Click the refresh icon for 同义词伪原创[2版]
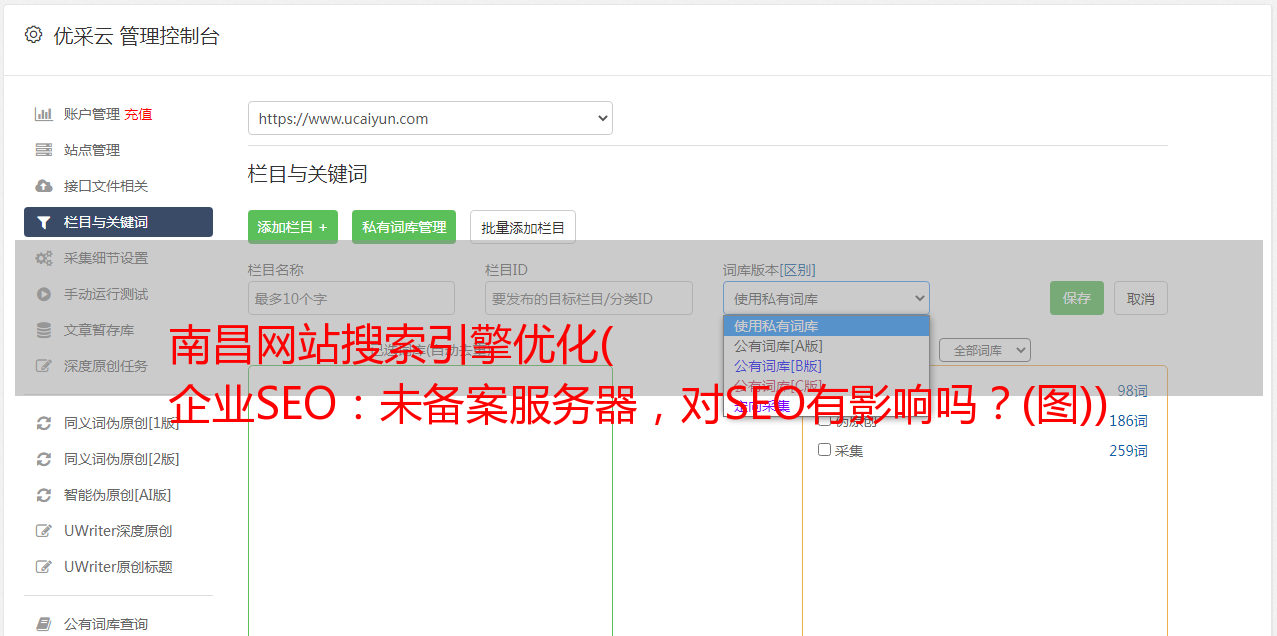1277x636 pixels. [x=43, y=459]
